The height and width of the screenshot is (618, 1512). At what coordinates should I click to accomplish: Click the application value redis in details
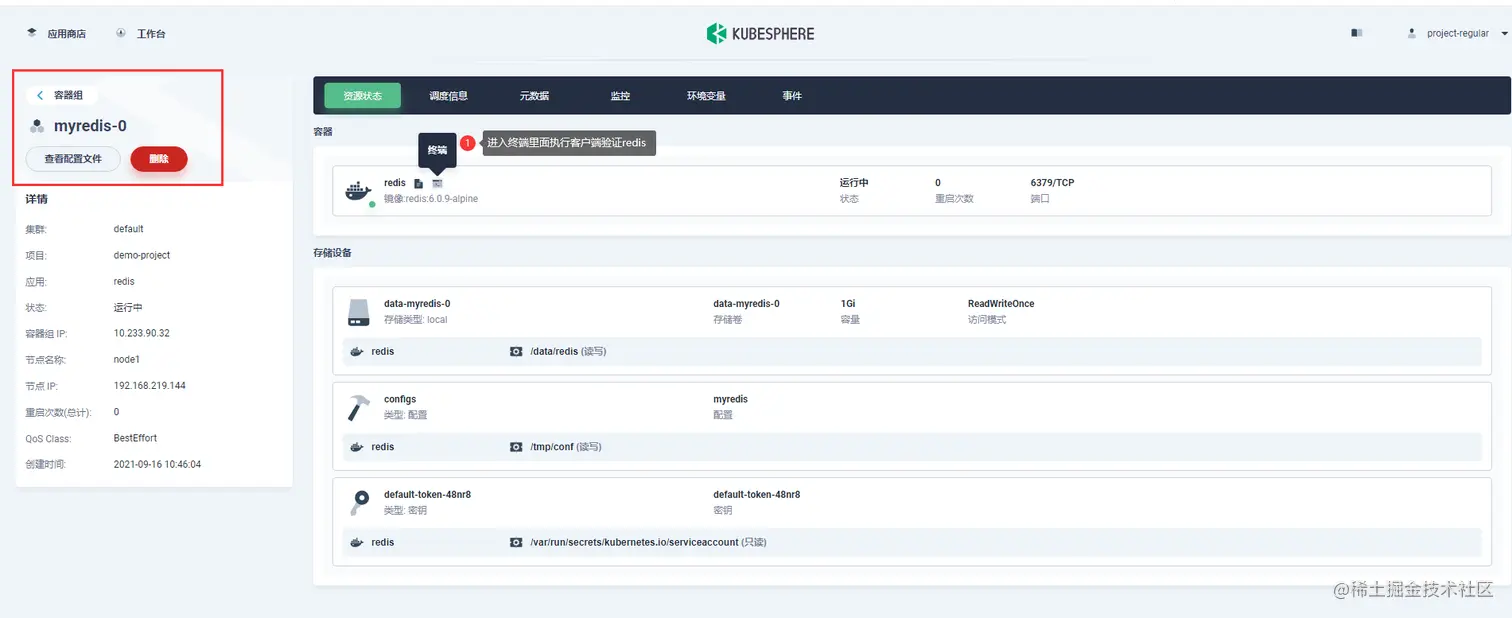coord(124,281)
